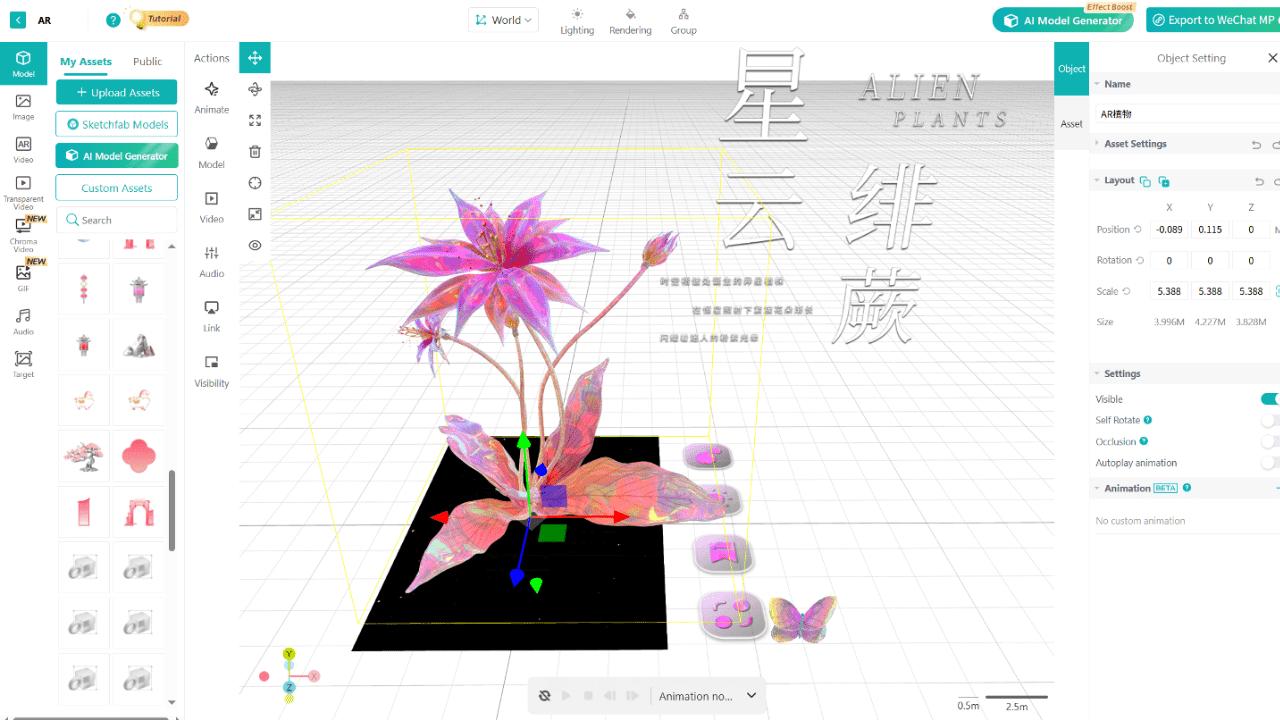The image size is (1280, 720).
Task: Open the GIF asset panel
Action: [x=22, y=273]
